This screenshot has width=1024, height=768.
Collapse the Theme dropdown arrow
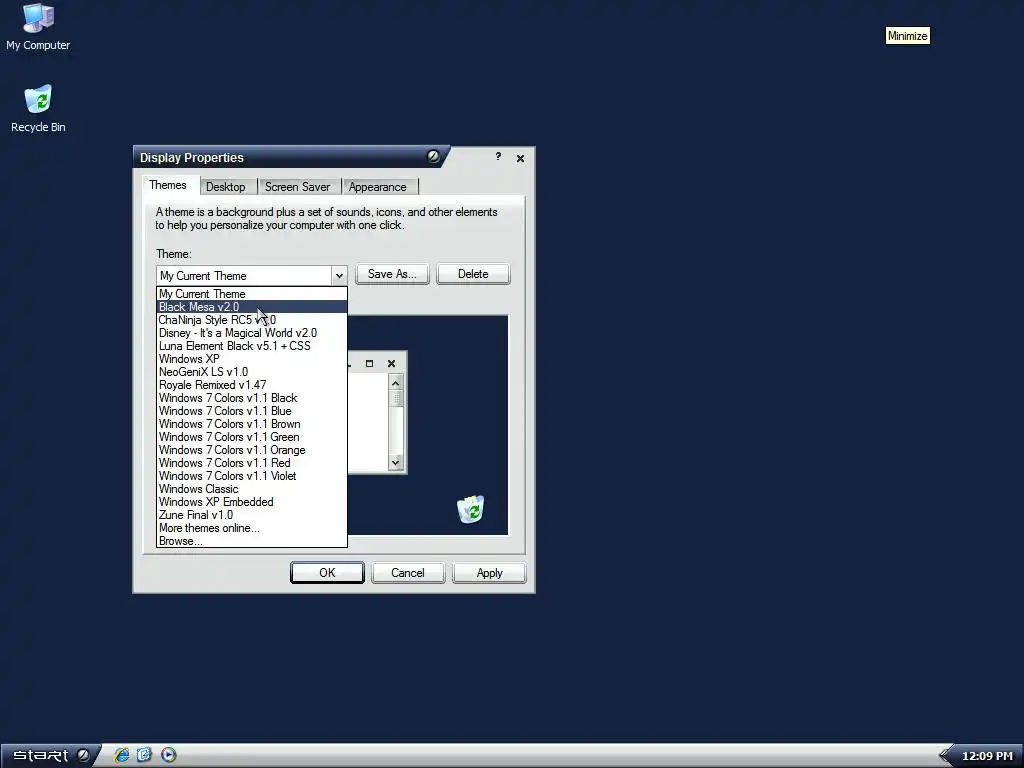(x=339, y=276)
